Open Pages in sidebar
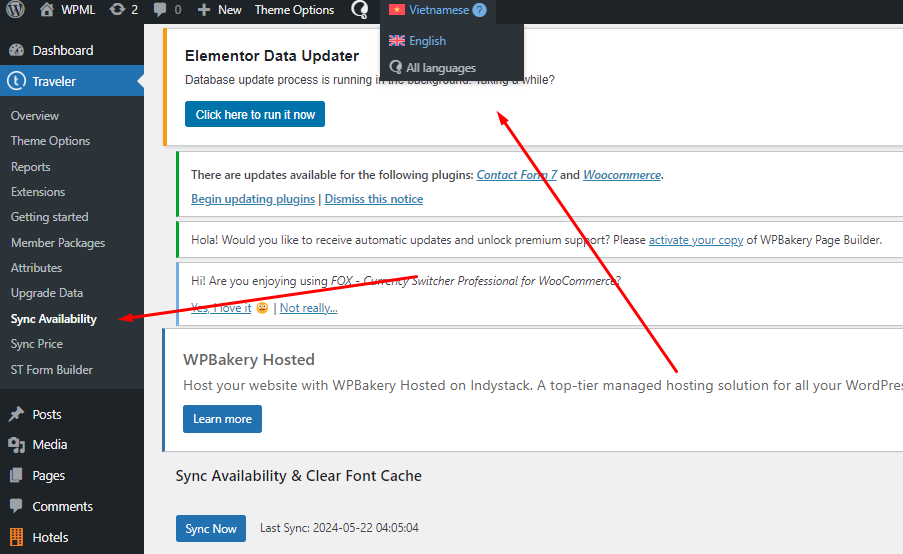Image resolution: width=903 pixels, height=554 pixels. tap(48, 476)
